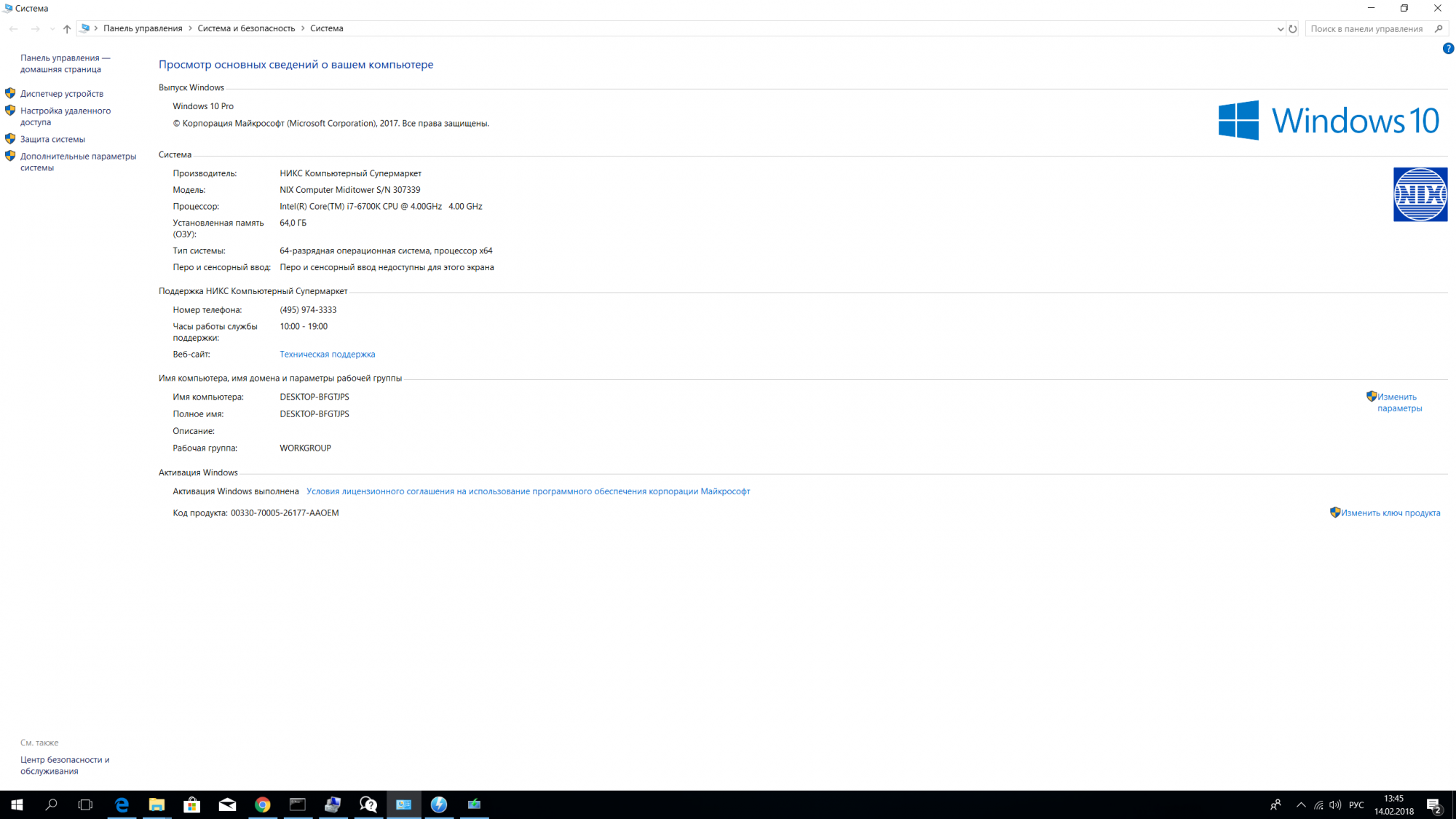Switch to Google Chrome on the taskbar

(x=263, y=804)
